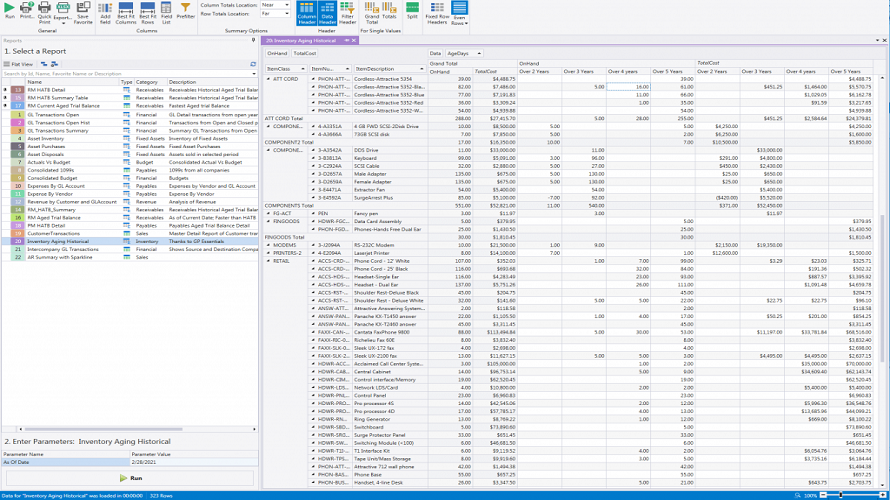
Task: Pin the Reports panel
Action: pyautogui.click(x=253, y=40)
